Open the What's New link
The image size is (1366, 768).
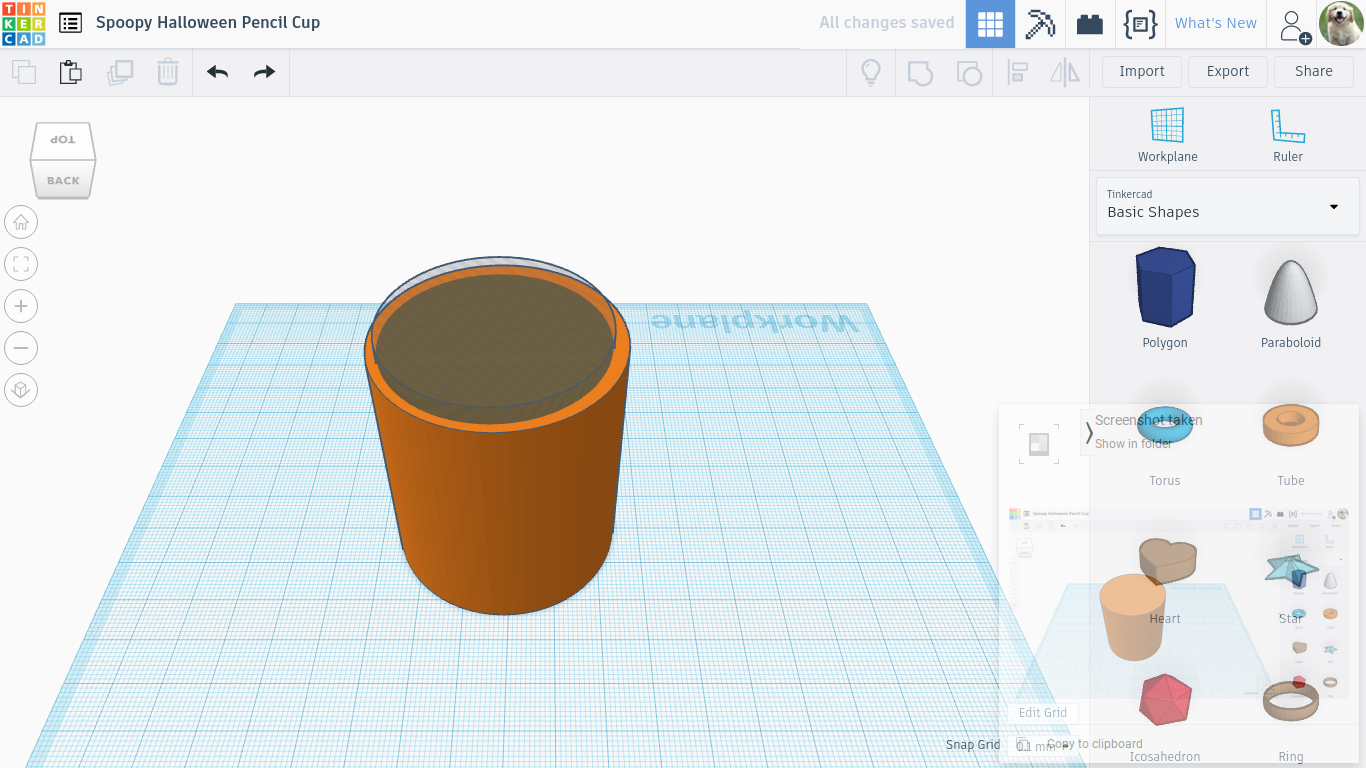[1216, 23]
